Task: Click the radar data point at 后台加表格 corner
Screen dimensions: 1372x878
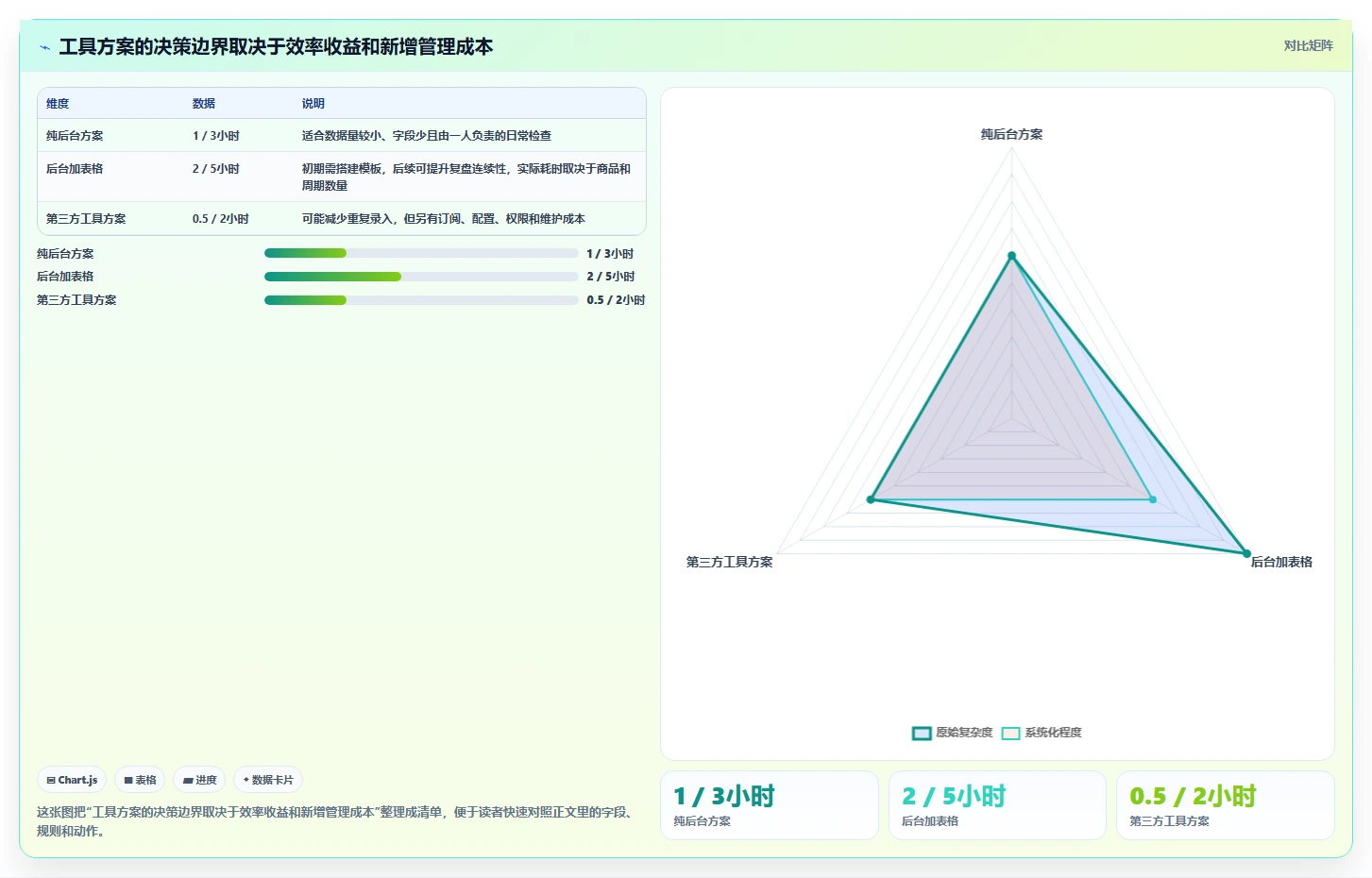Action: click(x=1246, y=554)
